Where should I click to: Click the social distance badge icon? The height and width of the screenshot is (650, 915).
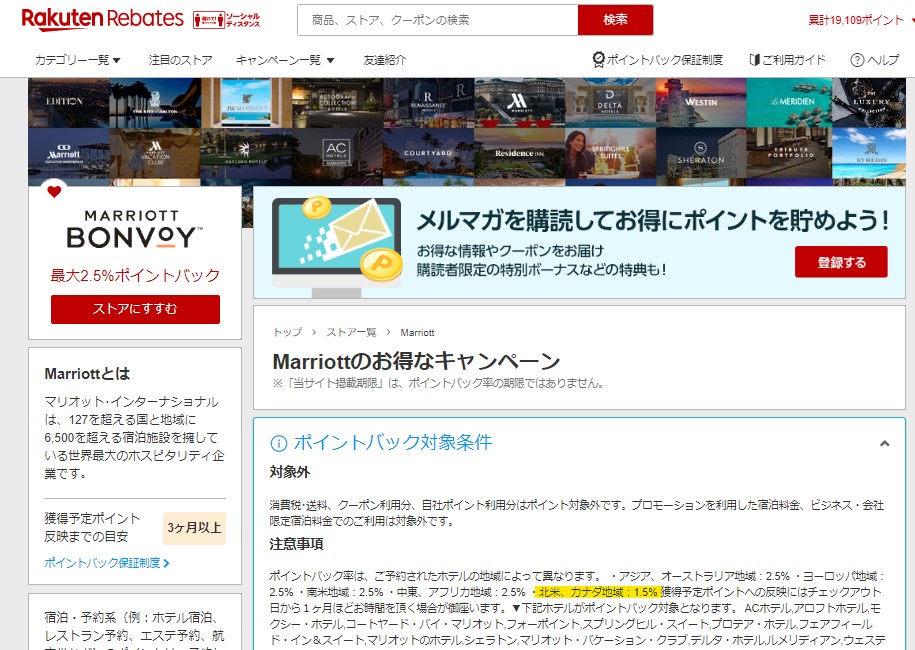pos(226,20)
